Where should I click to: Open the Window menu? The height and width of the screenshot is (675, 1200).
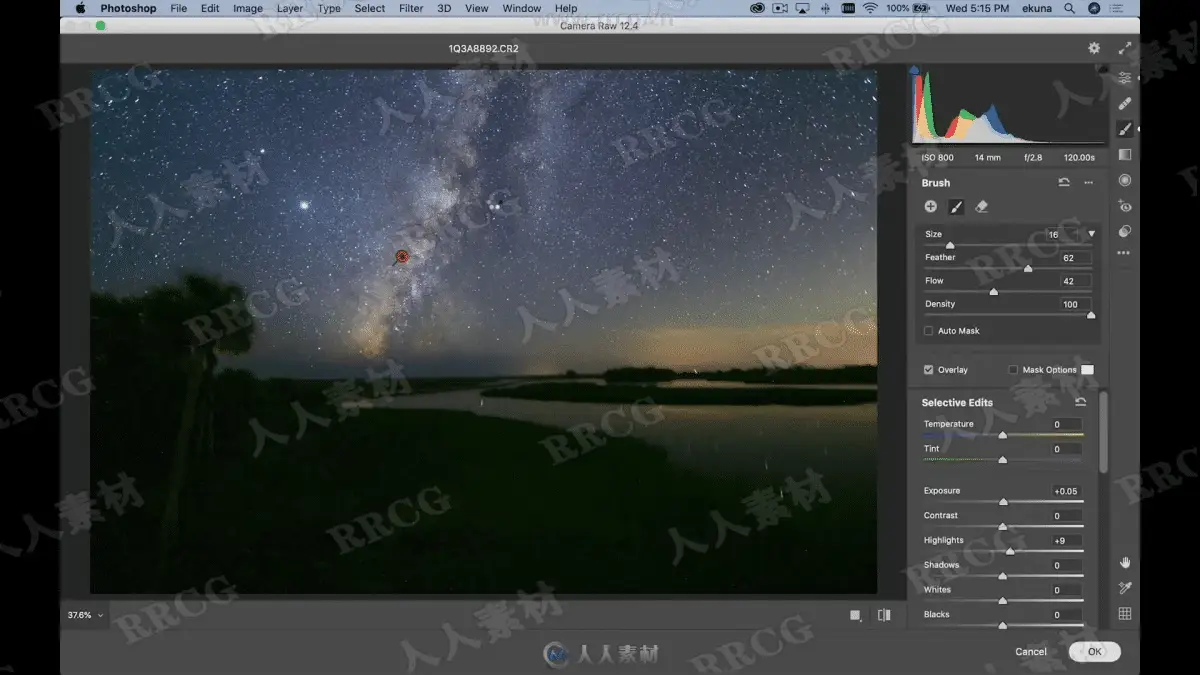pyautogui.click(x=522, y=8)
